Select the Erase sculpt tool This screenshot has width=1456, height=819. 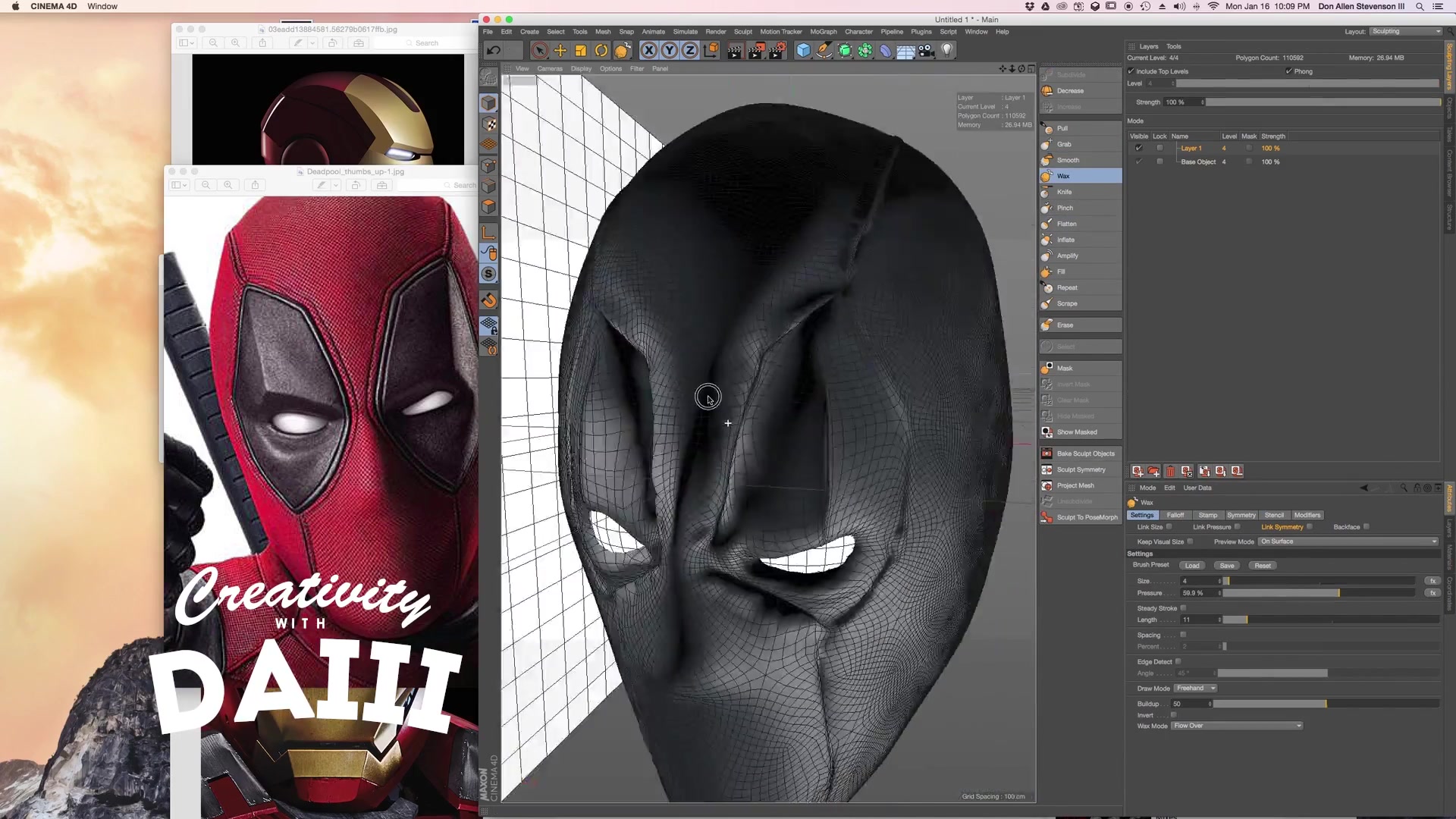point(1065,325)
